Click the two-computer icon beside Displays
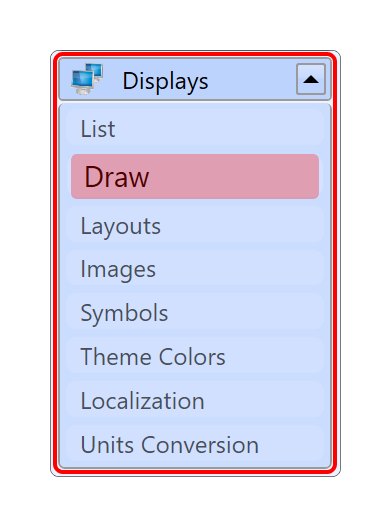 (x=87, y=79)
